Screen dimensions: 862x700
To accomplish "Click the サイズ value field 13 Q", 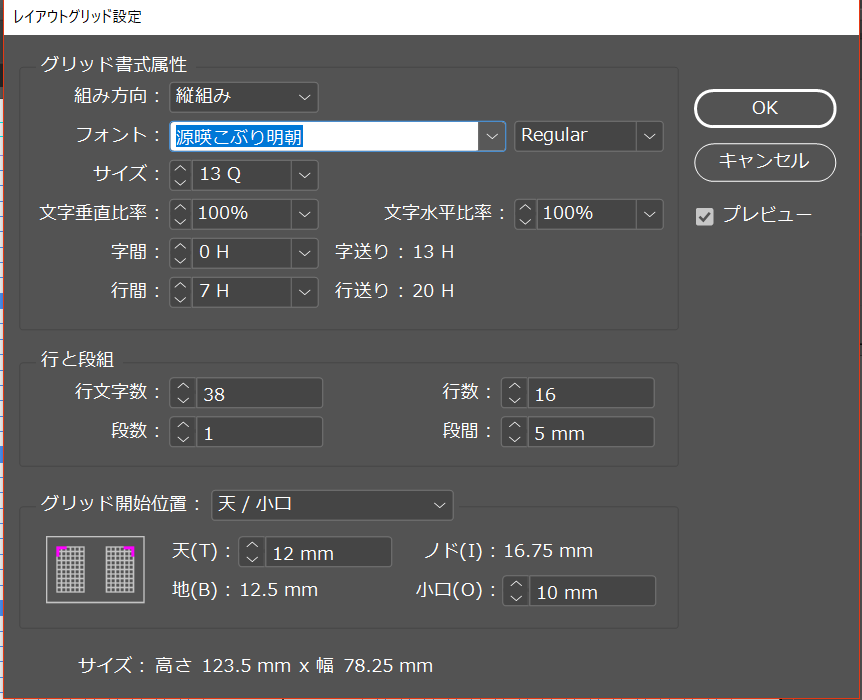I will click(241, 175).
